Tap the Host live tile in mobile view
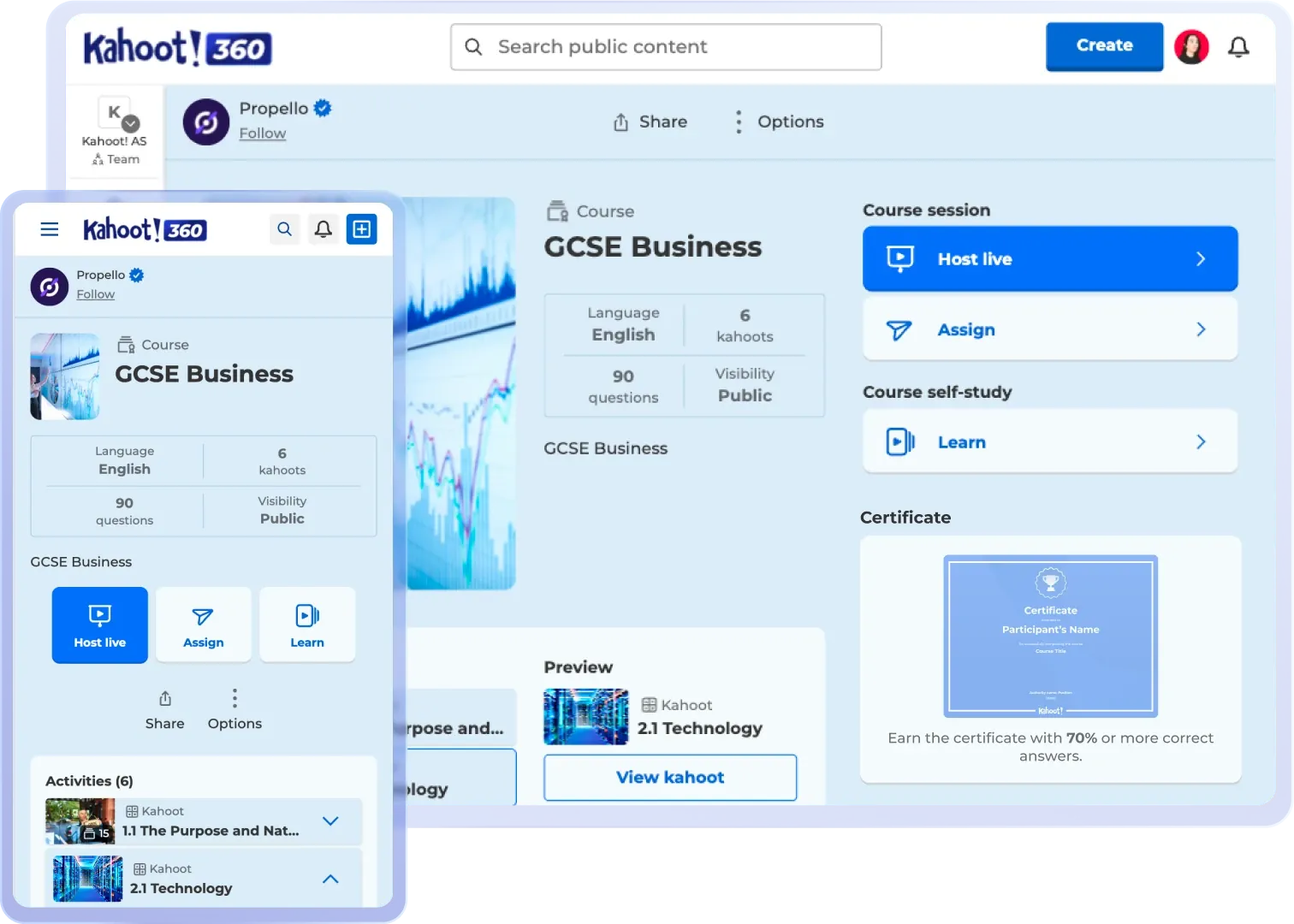 (100, 625)
